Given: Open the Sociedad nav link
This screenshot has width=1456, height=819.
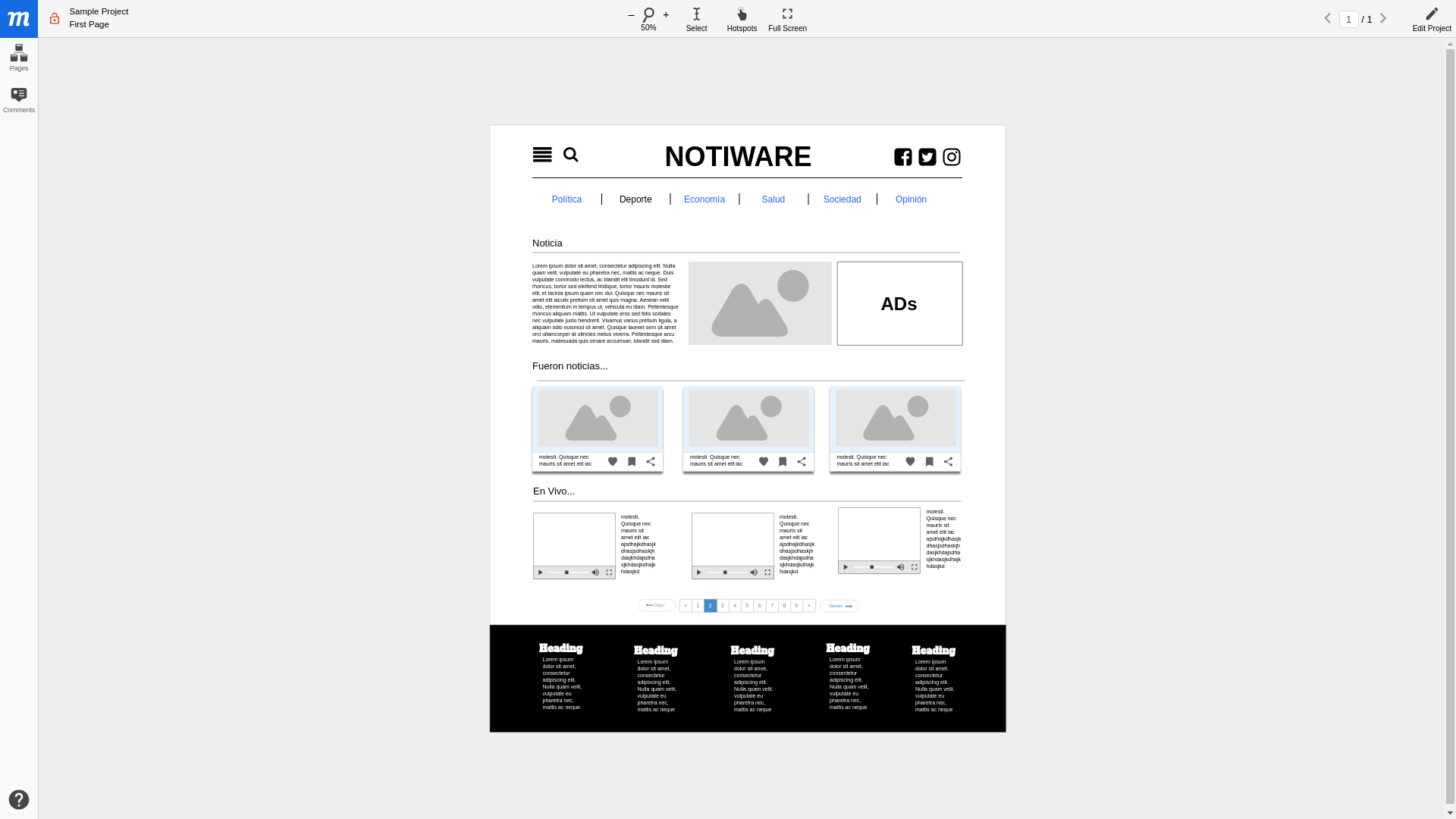Looking at the screenshot, I should 843,199.
